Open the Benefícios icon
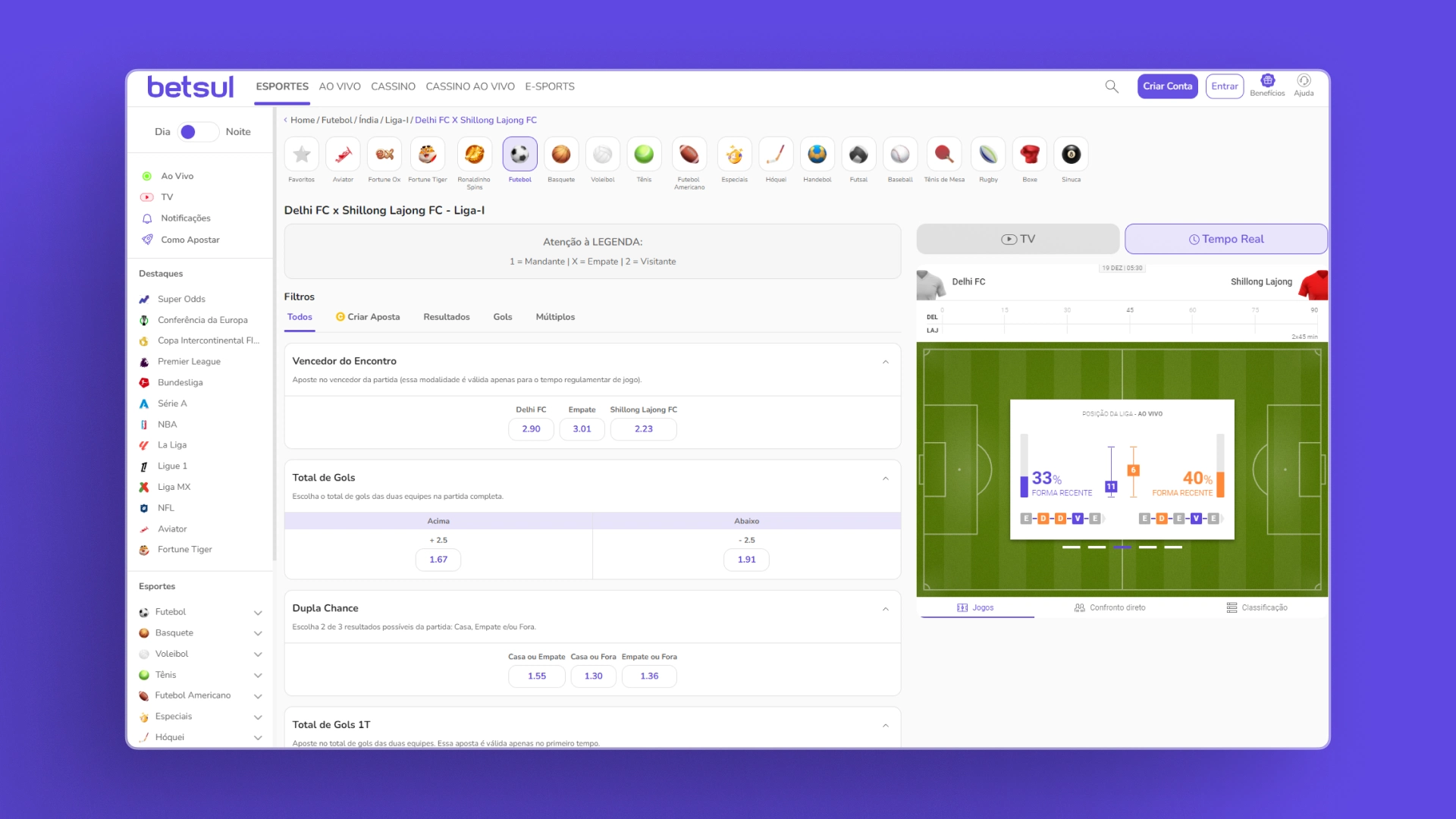 point(1267,80)
